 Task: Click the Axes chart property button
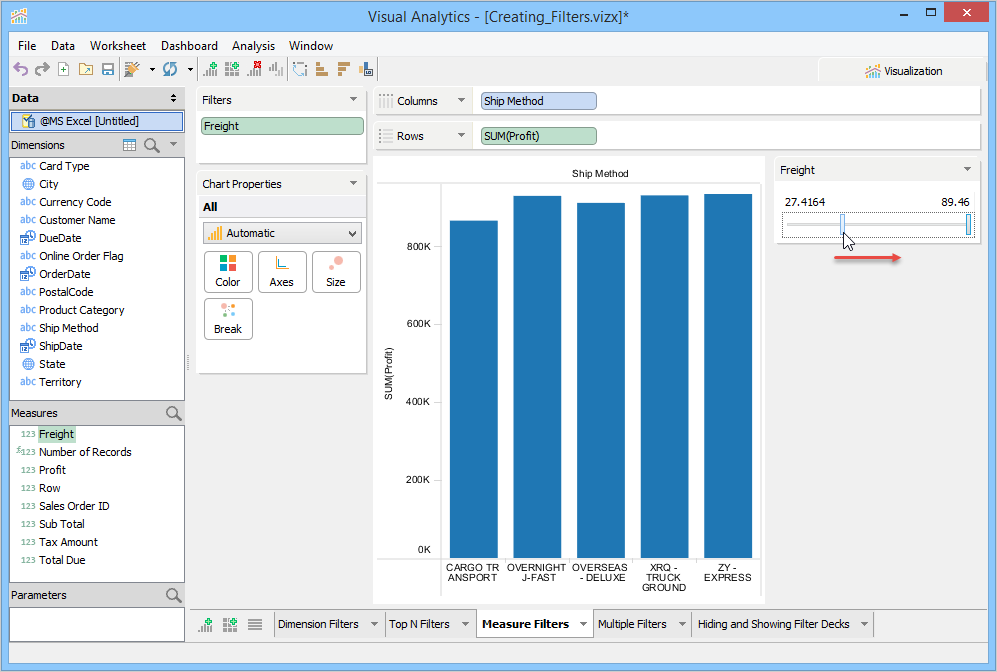[282, 272]
